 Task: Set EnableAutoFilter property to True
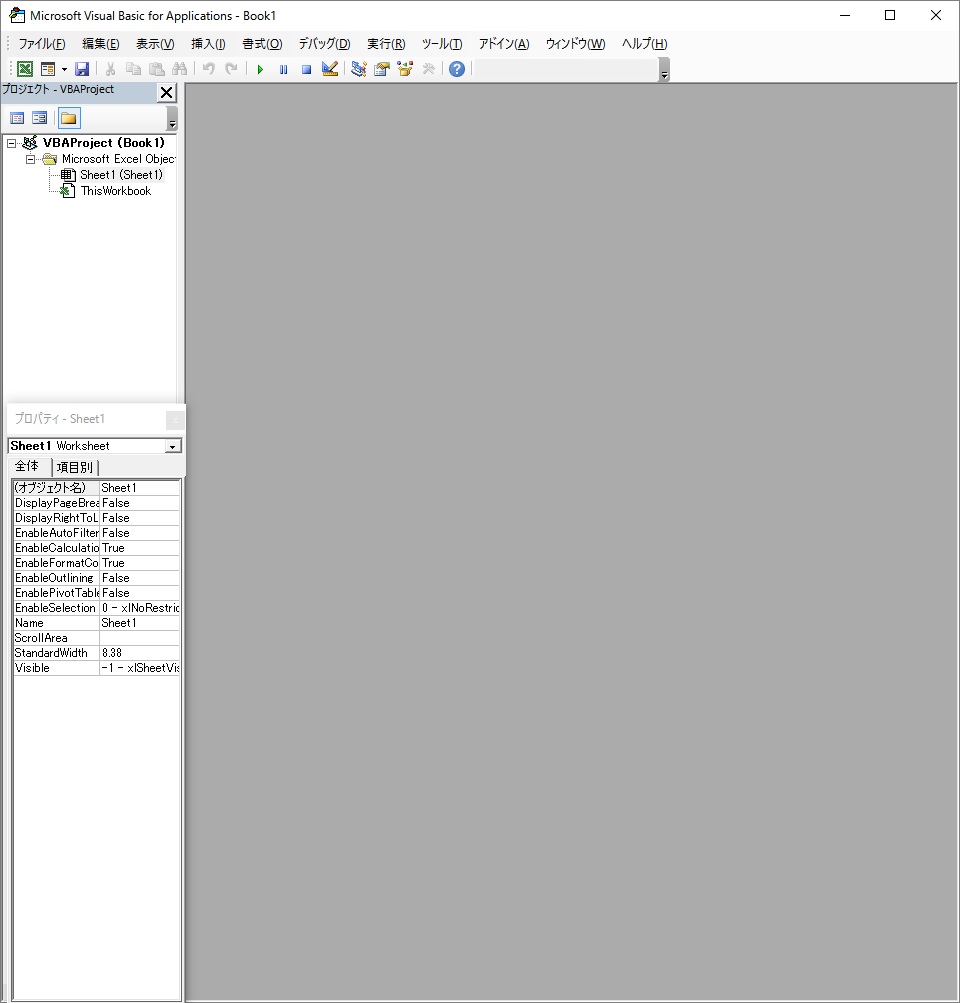(x=138, y=533)
